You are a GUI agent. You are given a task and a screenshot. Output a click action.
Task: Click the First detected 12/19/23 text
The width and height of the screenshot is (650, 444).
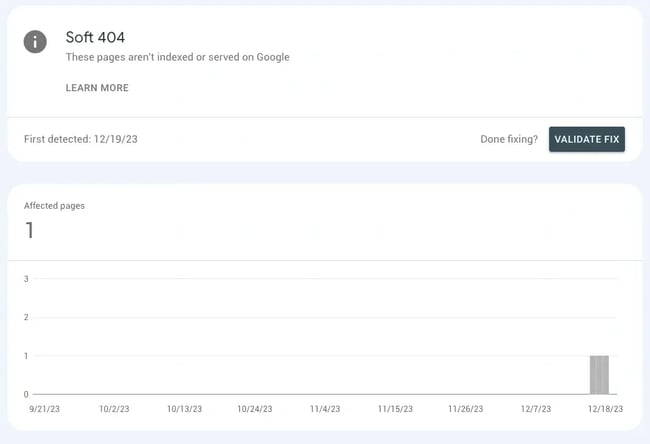coord(81,139)
